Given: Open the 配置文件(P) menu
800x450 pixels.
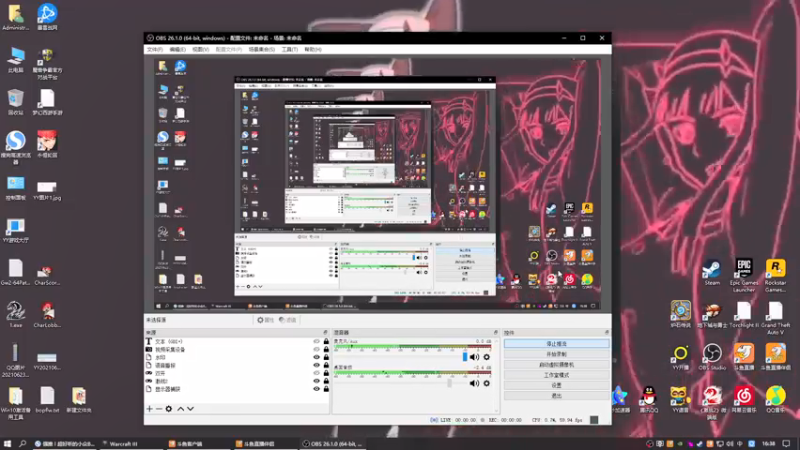Looking at the screenshot, I should point(229,49).
